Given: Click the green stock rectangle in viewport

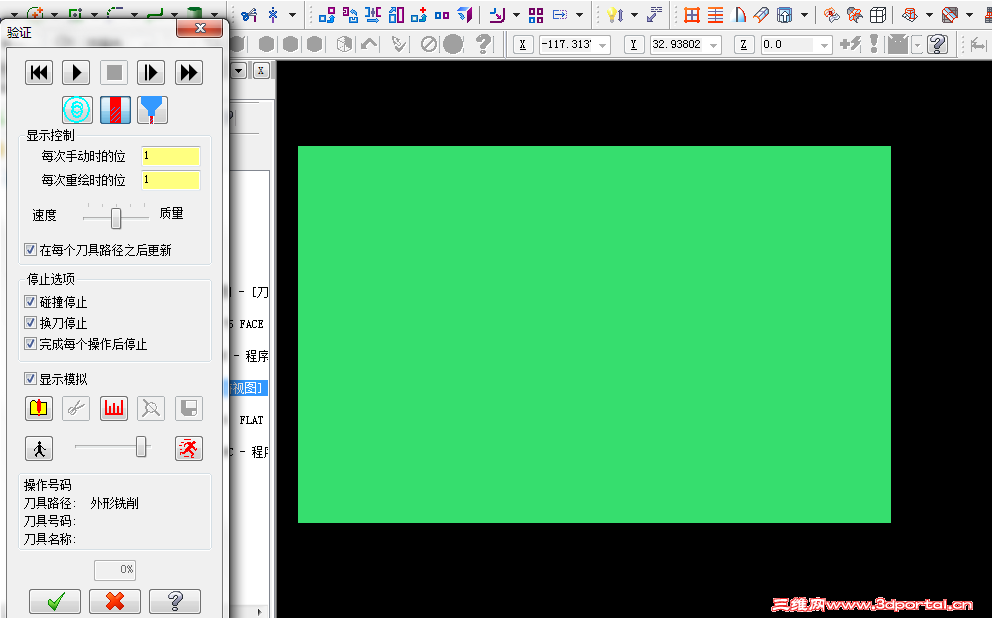Looking at the screenshot, I should pos(594,334).
